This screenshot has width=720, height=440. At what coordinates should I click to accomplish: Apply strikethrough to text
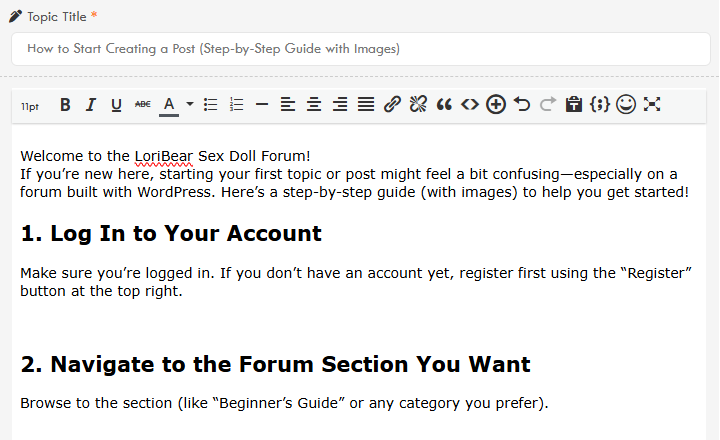142,104
